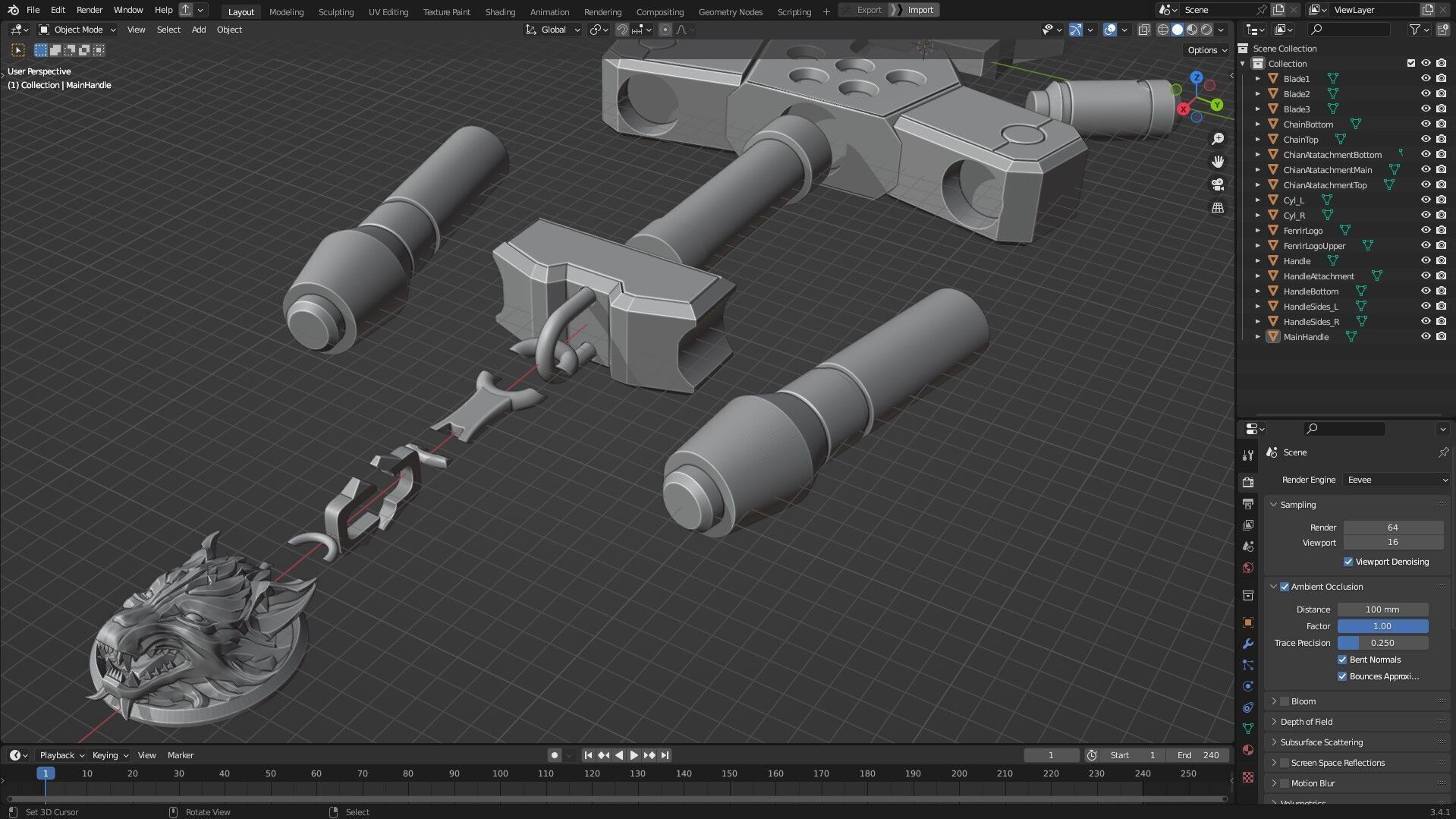Disable Ambient Occlusion checkbox

point(1285,587)
